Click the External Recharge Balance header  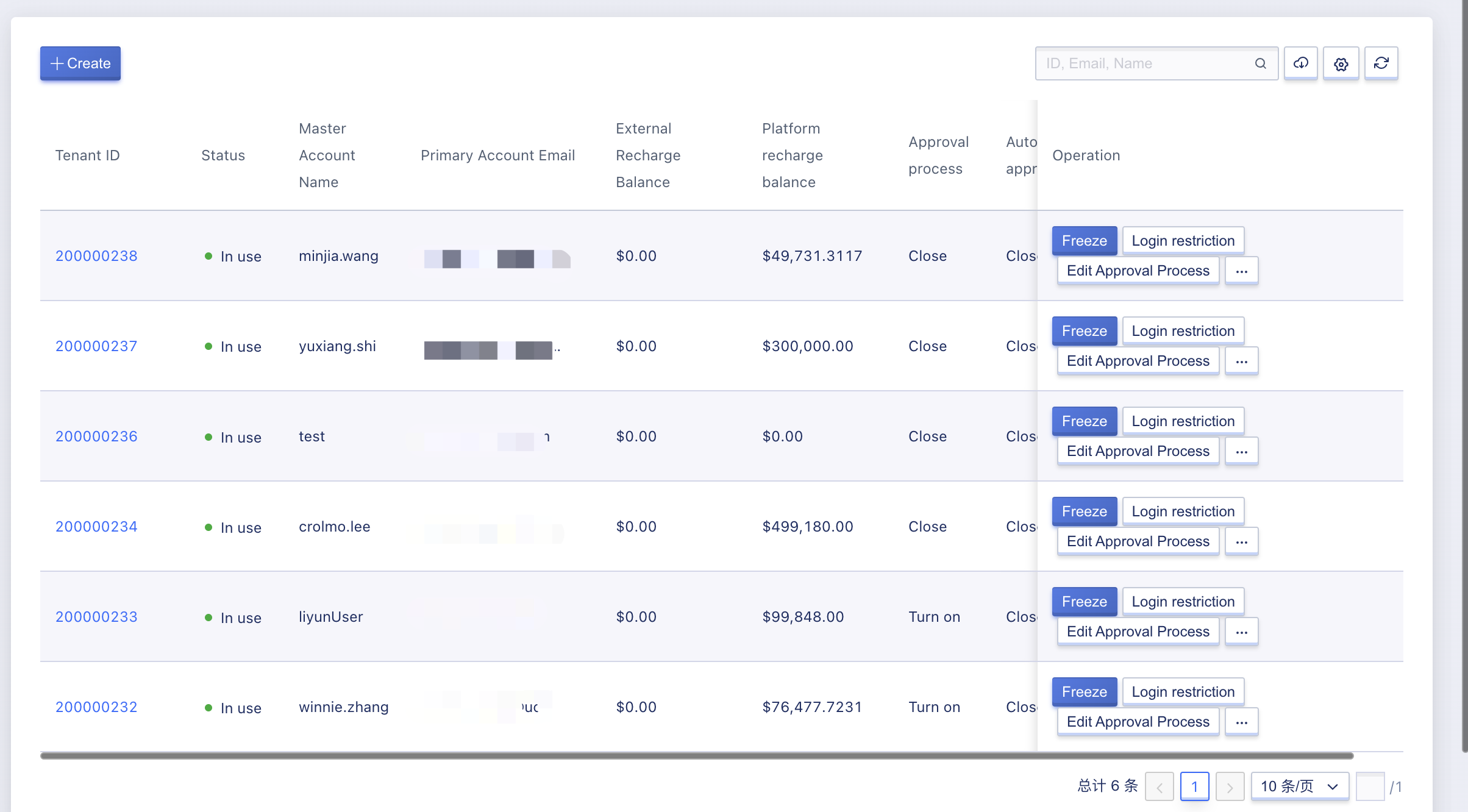click(x=648, y=155)
